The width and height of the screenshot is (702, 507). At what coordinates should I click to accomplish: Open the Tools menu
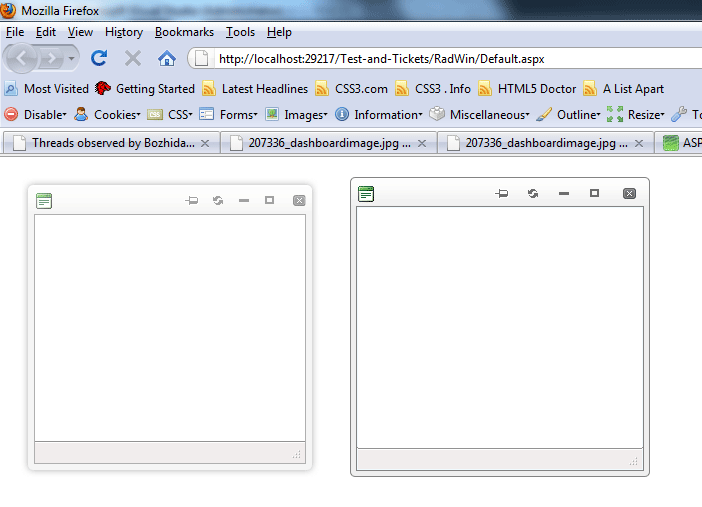click(x=240, y=32)
